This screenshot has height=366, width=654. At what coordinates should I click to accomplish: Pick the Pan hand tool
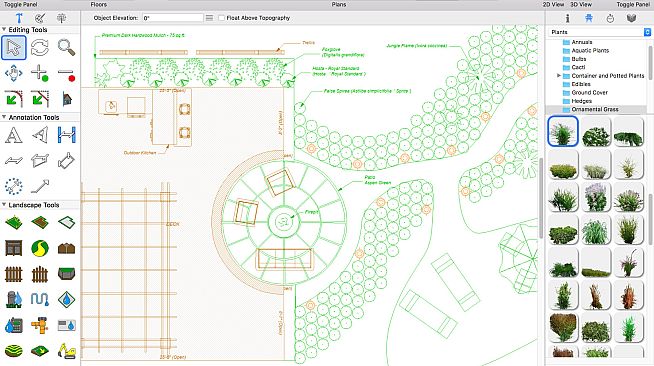14,73
